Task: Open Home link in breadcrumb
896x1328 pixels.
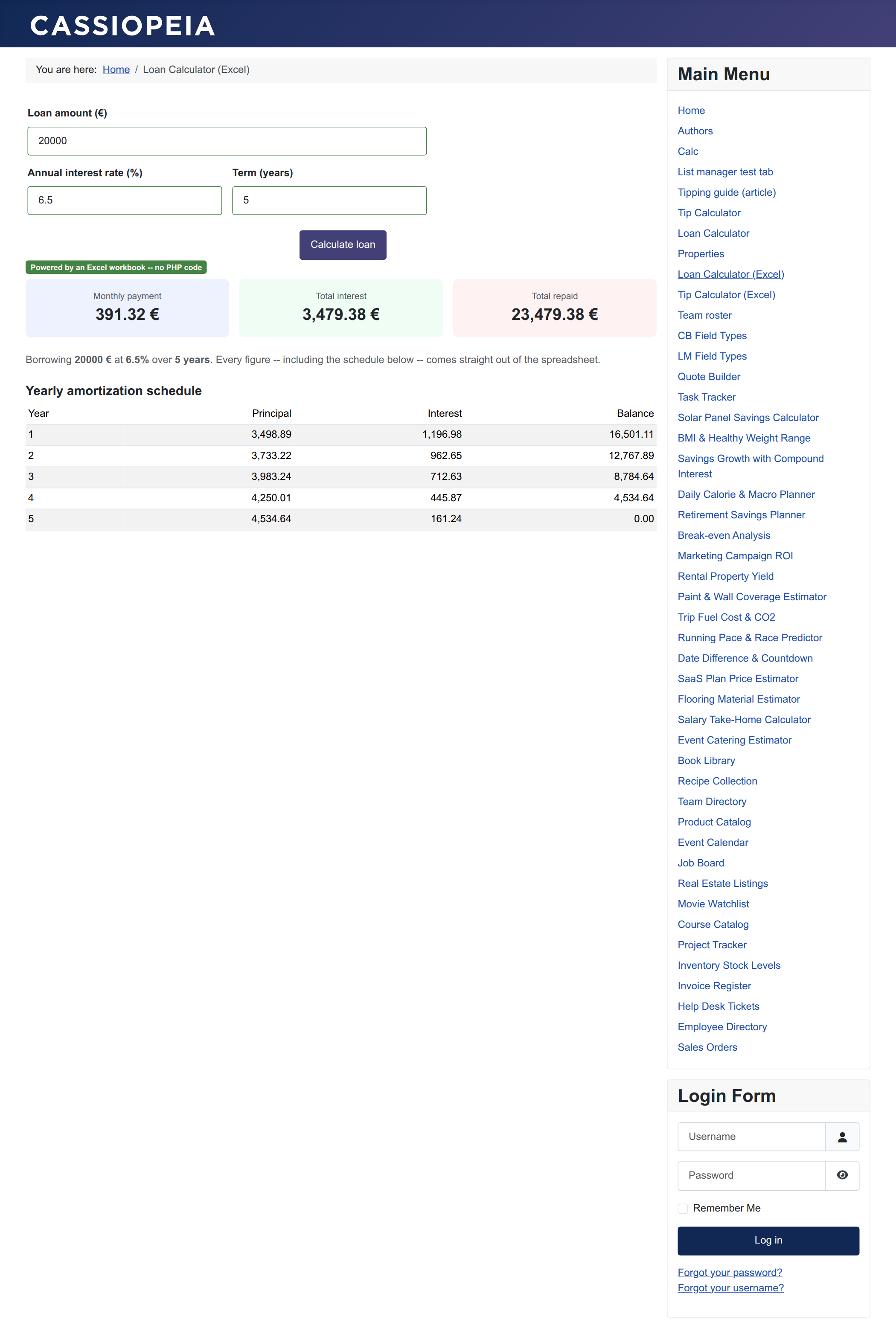Action: point(116,70)
